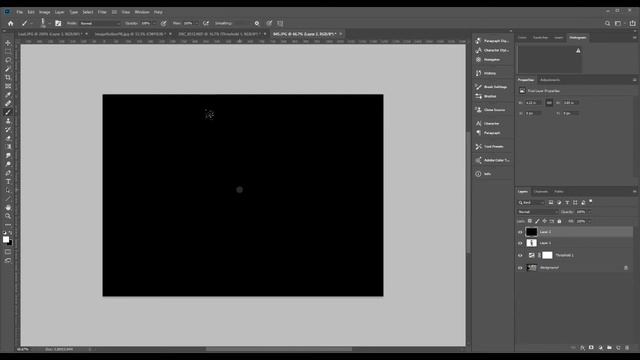Image resolution: width=640 pixels, height=360 pixels.
Task: Expand the Opacity slider dropdown in options bar
Action: tap(154, 23)
